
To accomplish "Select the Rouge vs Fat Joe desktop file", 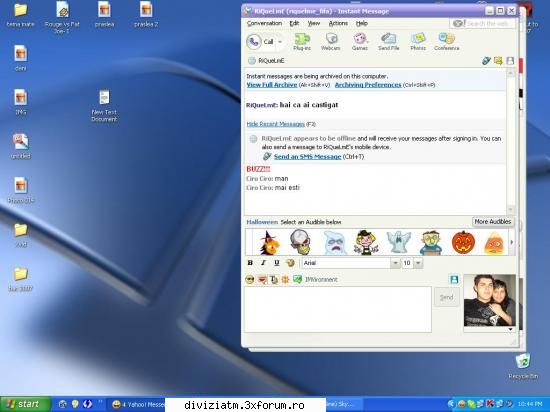I will click(x=62, y=17).
